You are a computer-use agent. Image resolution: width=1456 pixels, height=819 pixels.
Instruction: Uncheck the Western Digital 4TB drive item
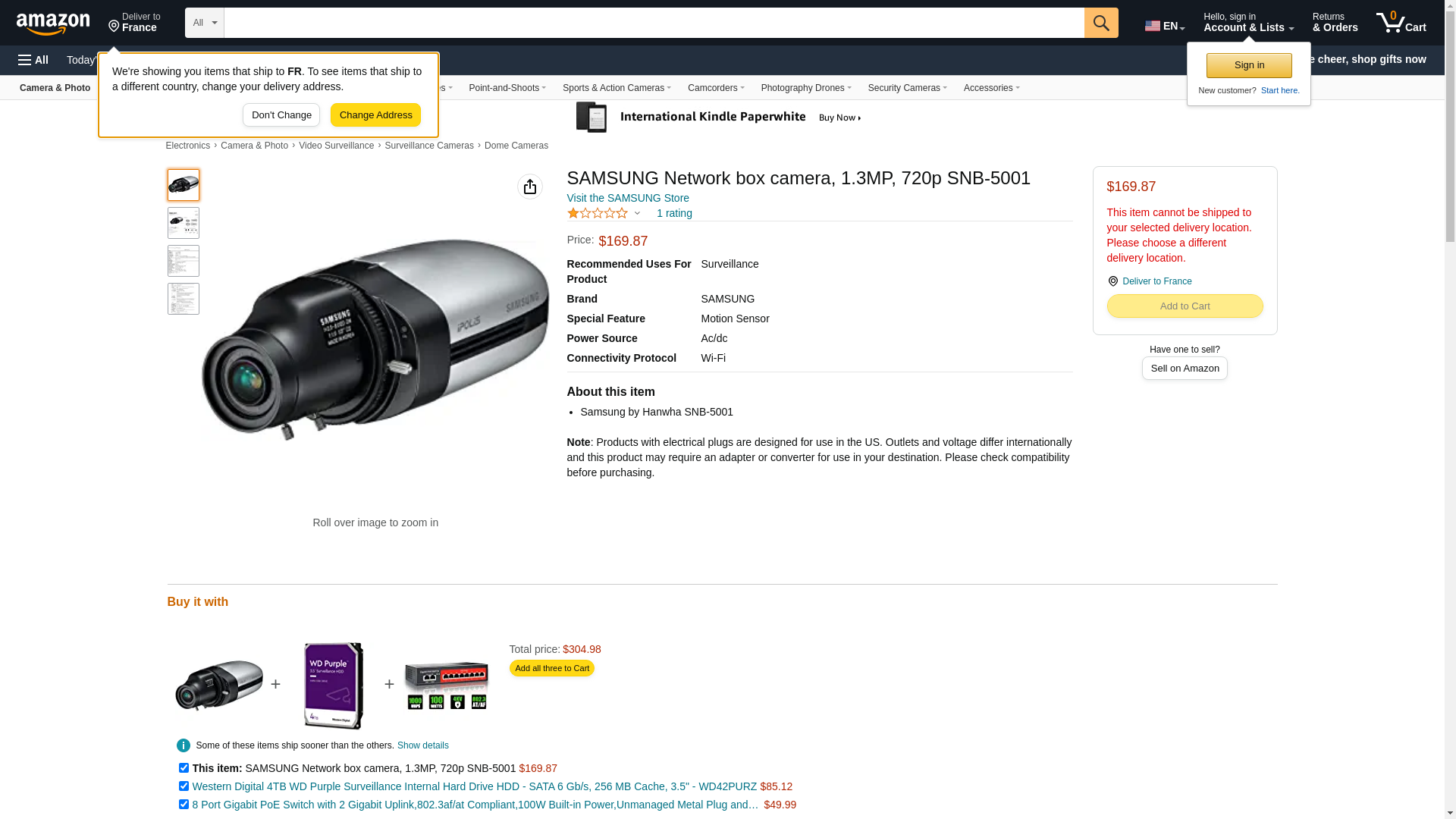tap(184, 786)
